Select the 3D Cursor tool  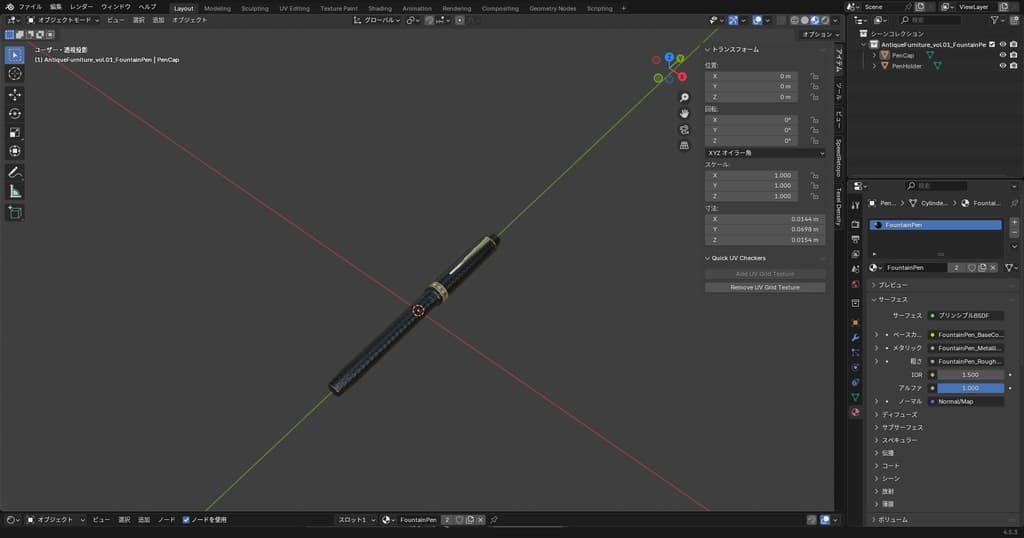click(15, 73)
